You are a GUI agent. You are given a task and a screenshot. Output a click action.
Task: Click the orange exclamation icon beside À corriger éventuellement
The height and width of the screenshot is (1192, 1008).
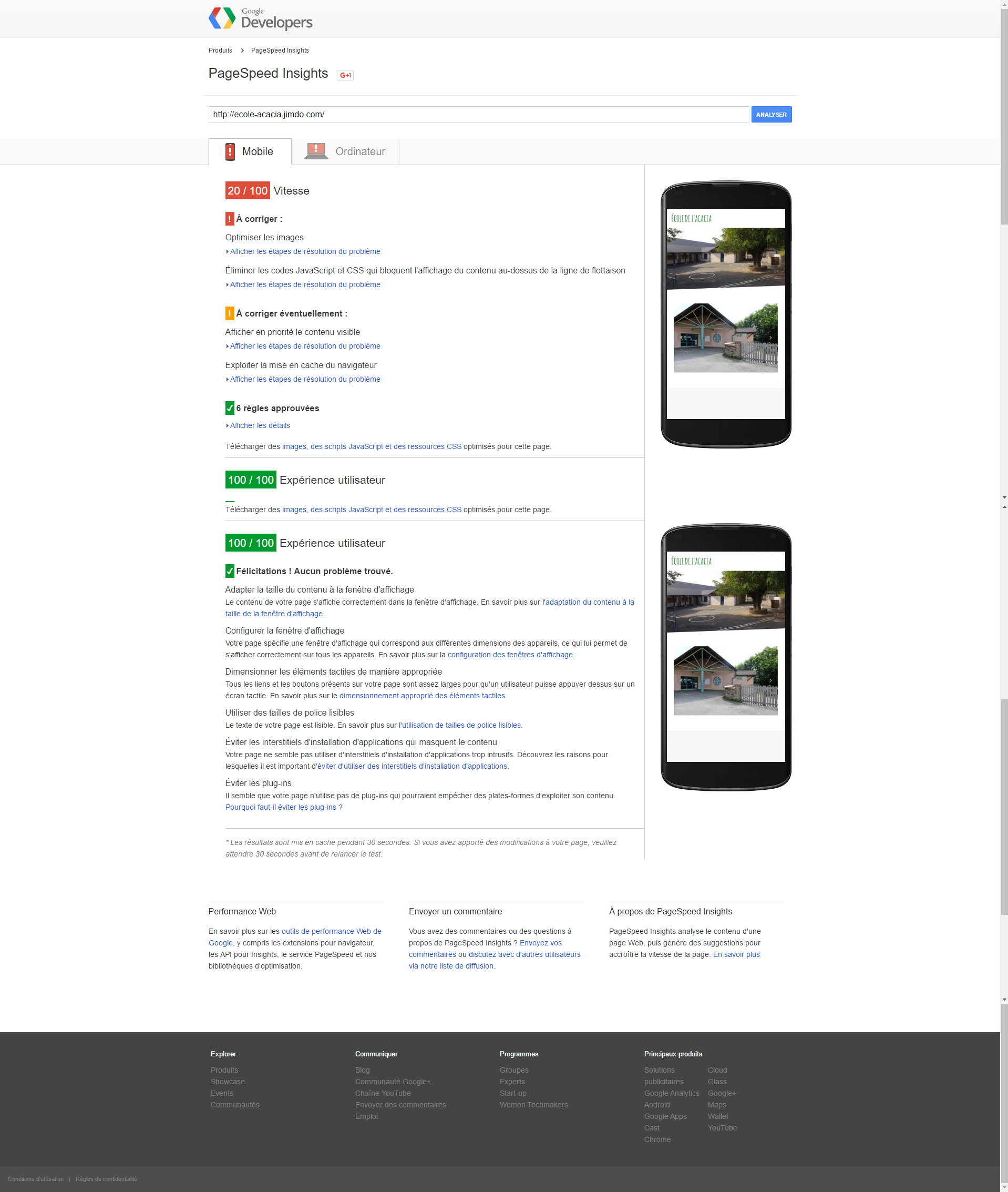click(230, 313)
